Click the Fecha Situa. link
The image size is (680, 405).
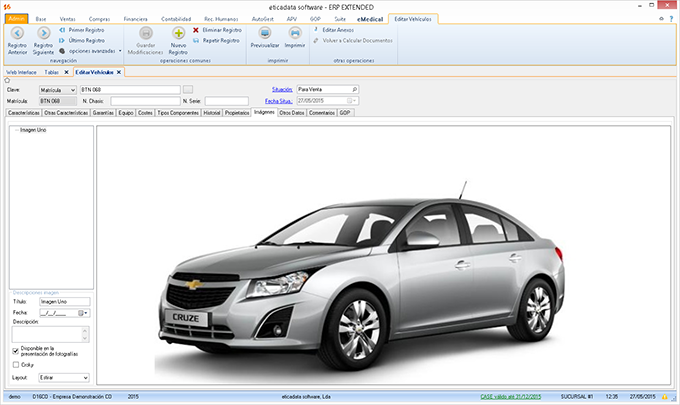coord(278,101)
